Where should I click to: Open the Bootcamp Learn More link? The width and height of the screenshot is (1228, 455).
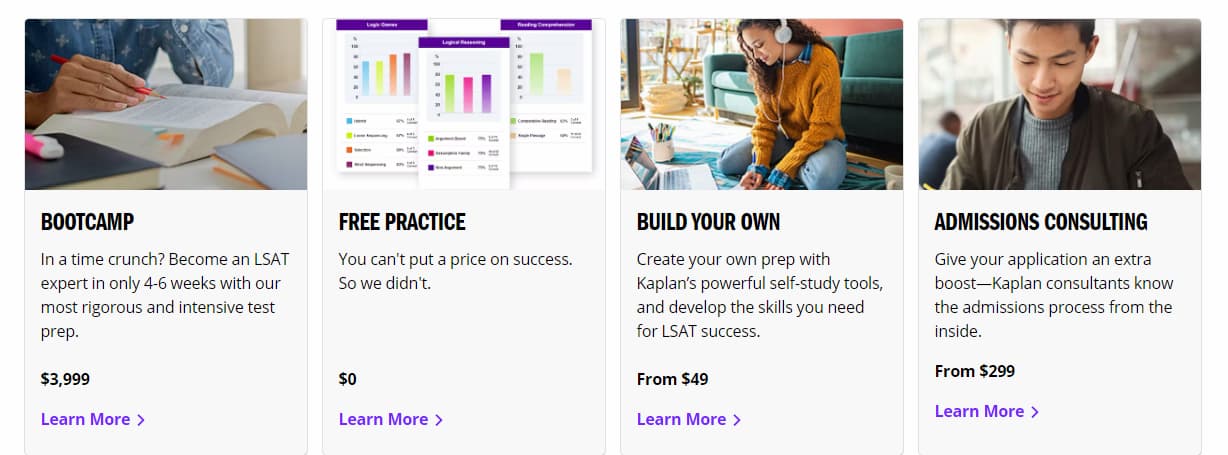[93, 419]
